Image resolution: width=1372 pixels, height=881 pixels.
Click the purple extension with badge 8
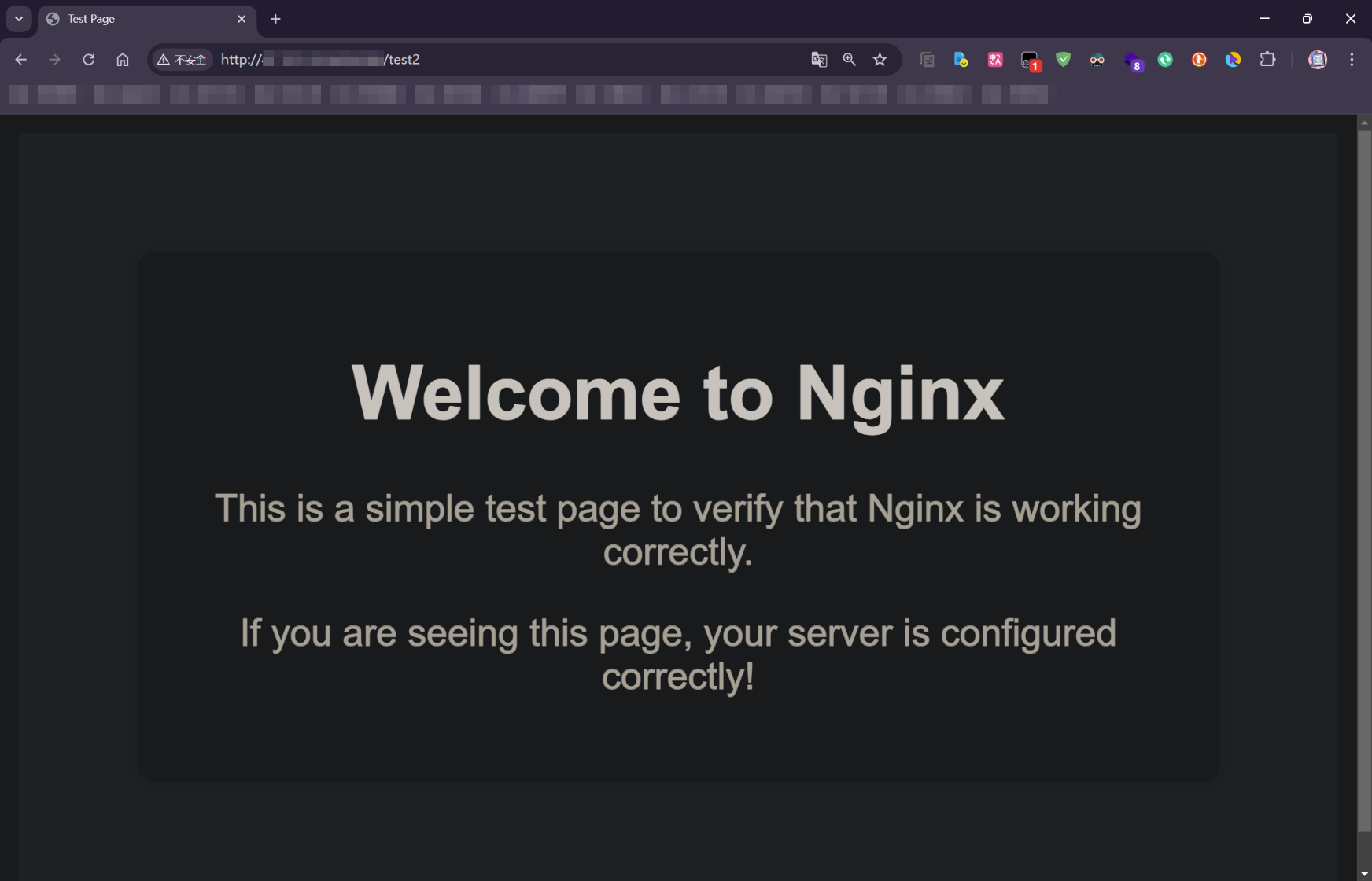(x=1132, y=61)
